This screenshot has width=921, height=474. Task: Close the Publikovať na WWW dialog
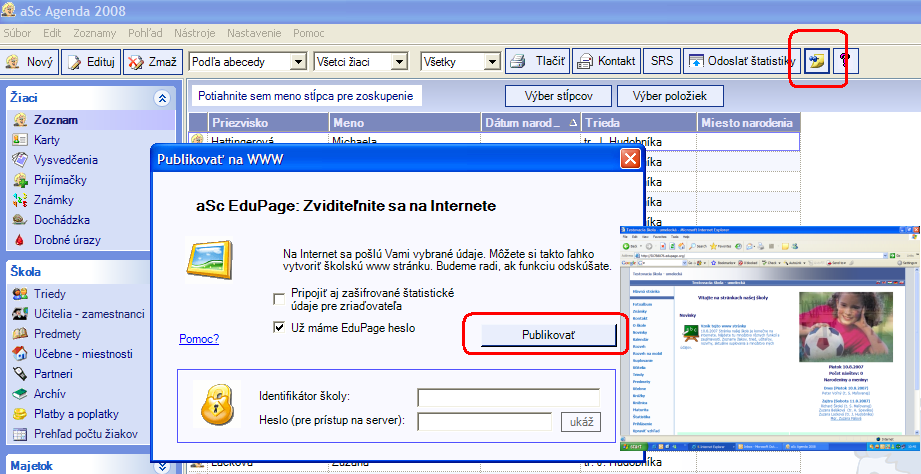630,159
